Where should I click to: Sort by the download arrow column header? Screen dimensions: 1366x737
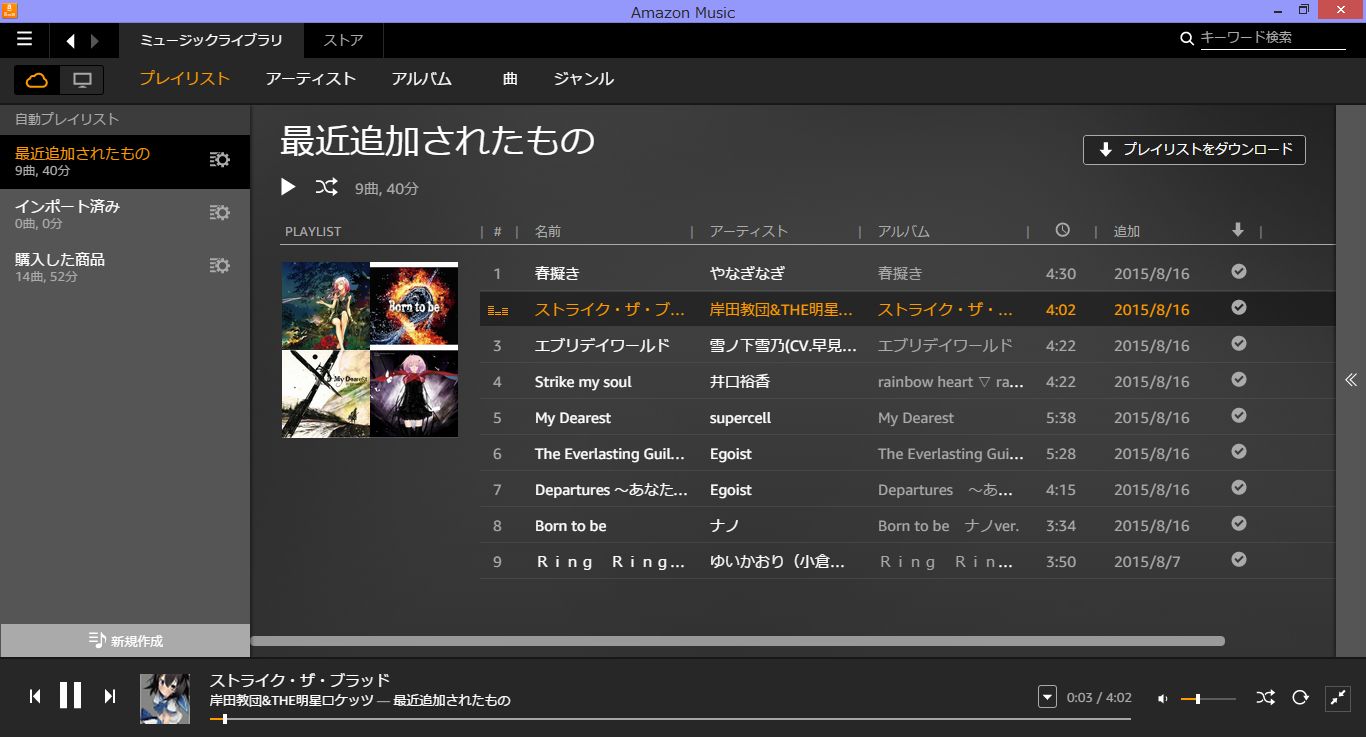(x=1238, y=230)
